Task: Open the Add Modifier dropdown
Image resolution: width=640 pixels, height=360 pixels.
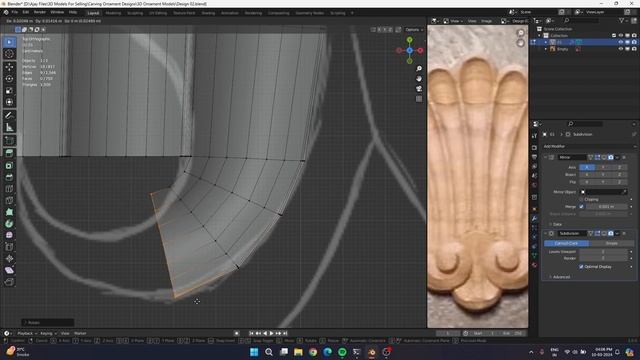Action: click(589, 146)
